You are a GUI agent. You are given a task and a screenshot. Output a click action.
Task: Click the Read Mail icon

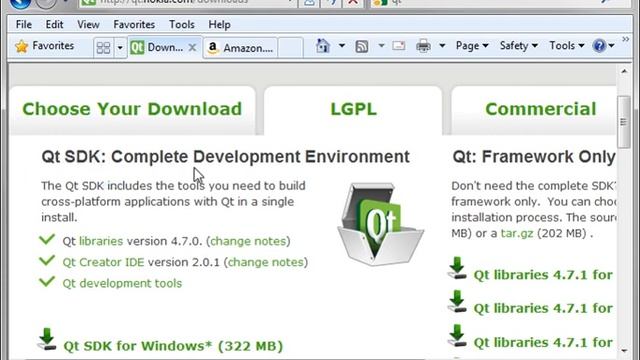(x=399, y=46)
